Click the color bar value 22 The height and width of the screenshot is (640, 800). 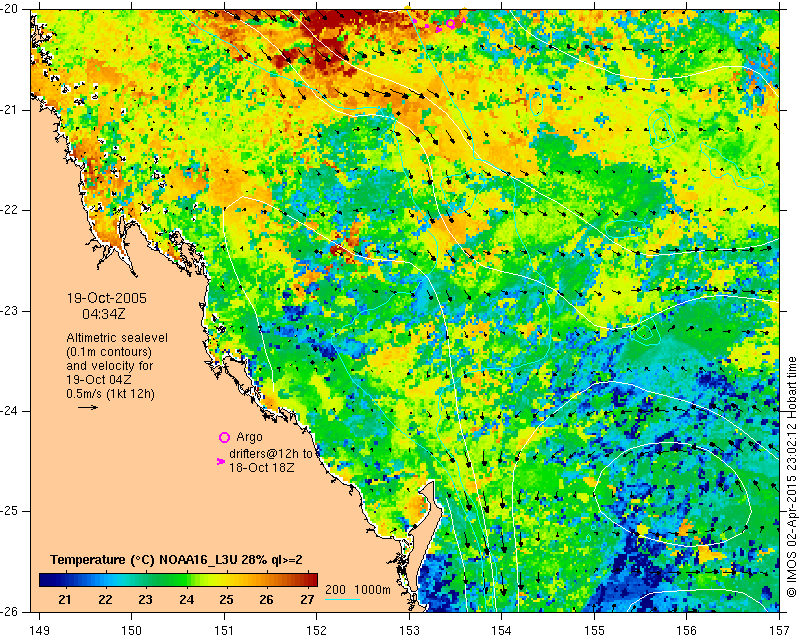105,599
